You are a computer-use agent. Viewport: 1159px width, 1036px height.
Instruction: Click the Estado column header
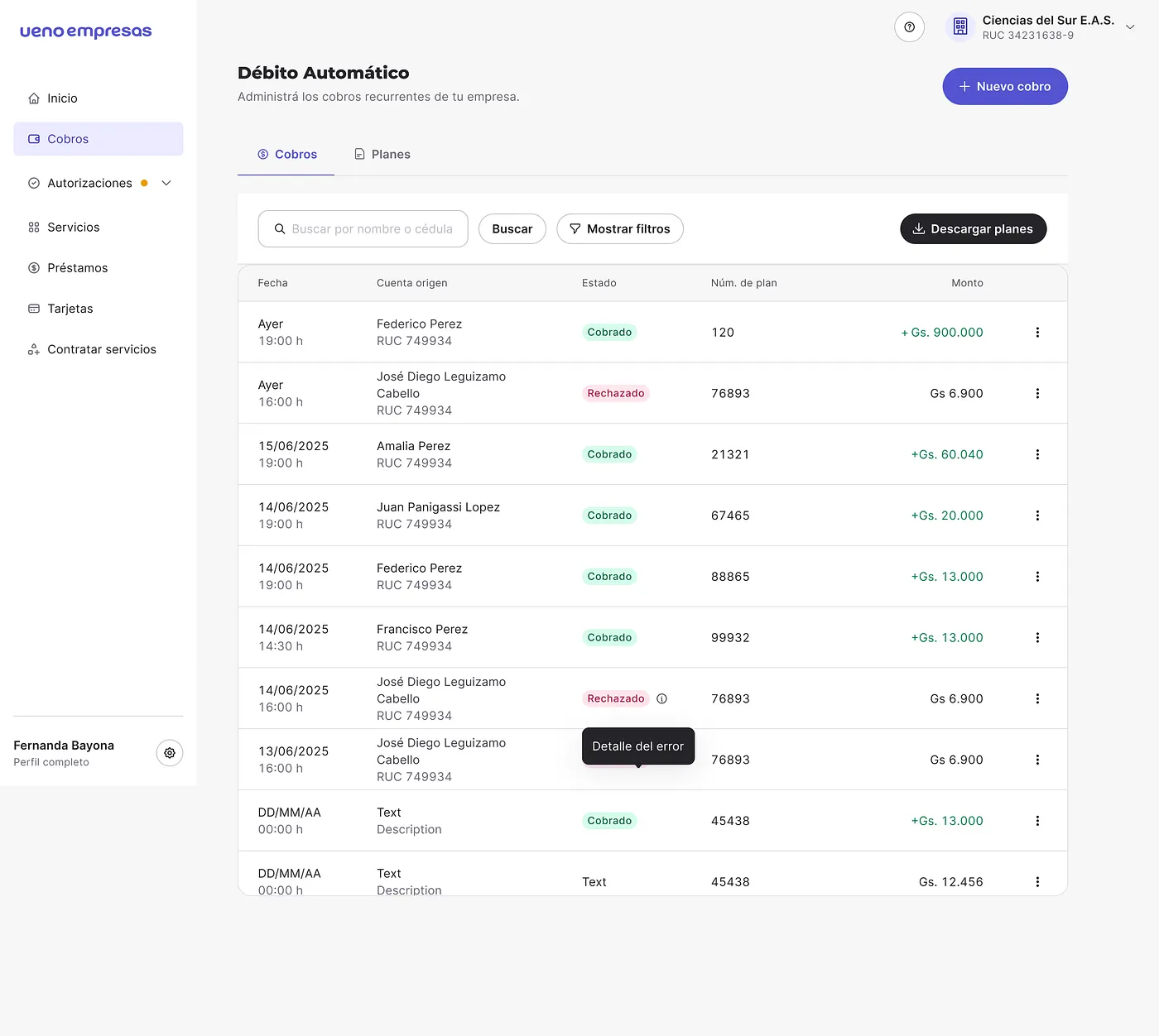click(x=599, y=283)
